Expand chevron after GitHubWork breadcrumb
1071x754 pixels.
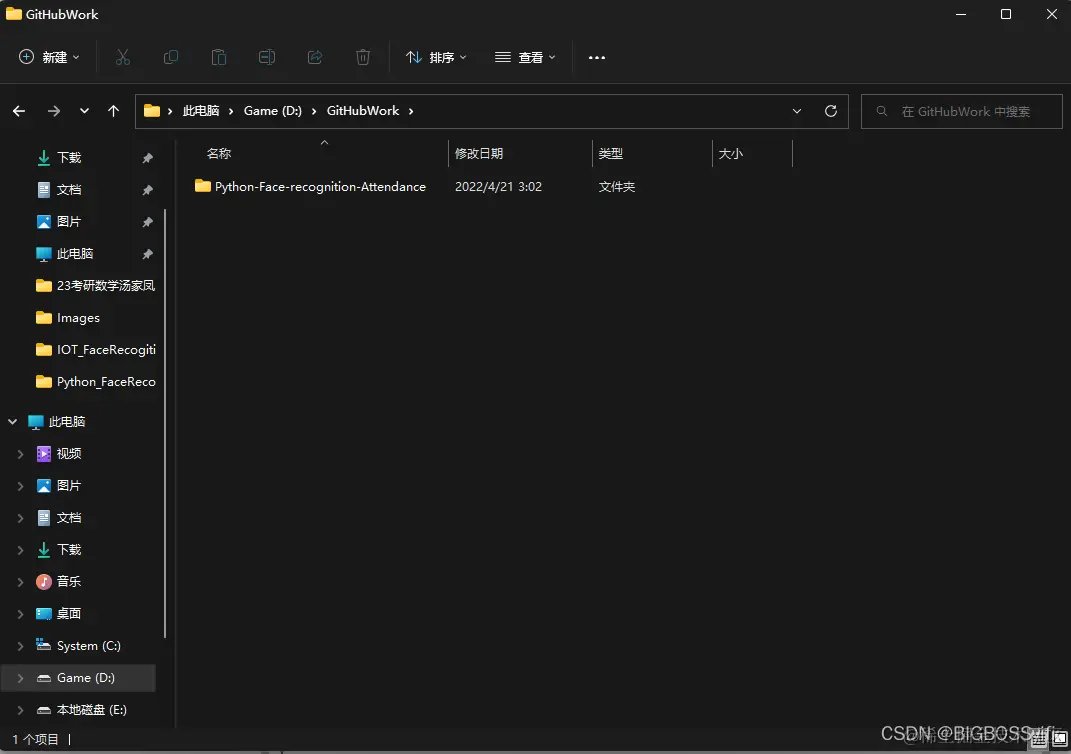[x=411, y=111]
